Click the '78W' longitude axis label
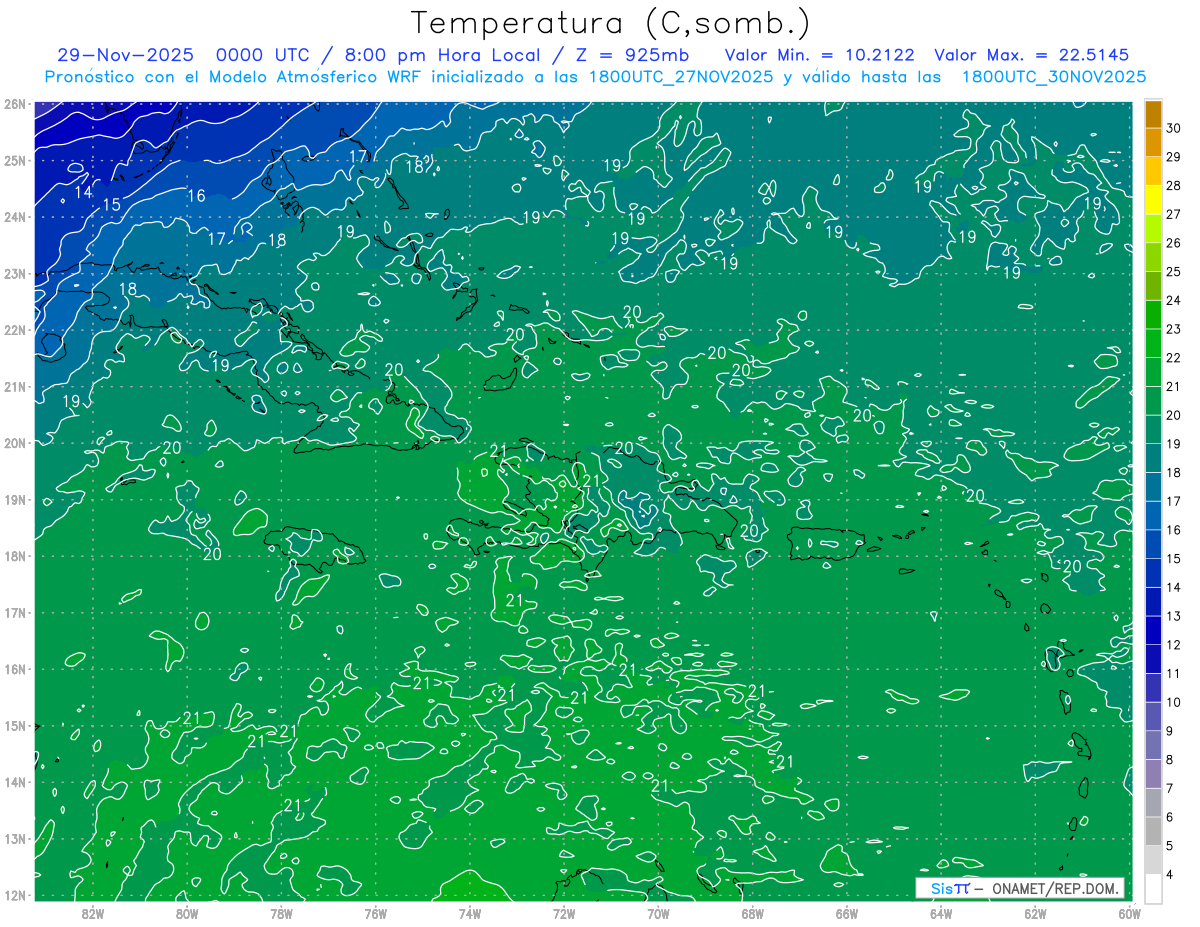Image resolution: width=1200 pixels, height=927 pixels. pyautogui.click(x=281, y=913)
